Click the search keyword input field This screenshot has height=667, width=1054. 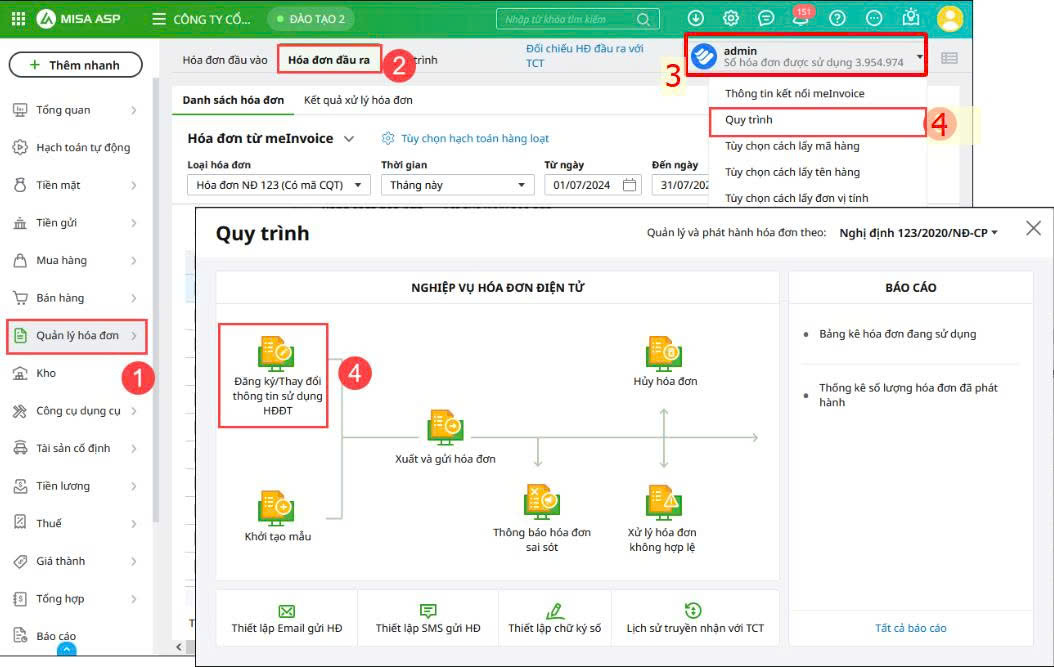pyautogui.click(x=568, y=19)
